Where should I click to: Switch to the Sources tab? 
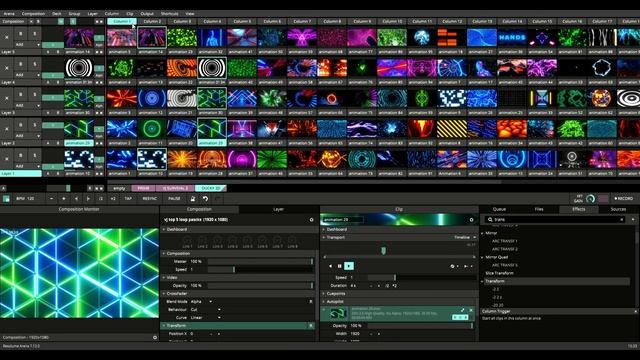click(x=618, y=209)
